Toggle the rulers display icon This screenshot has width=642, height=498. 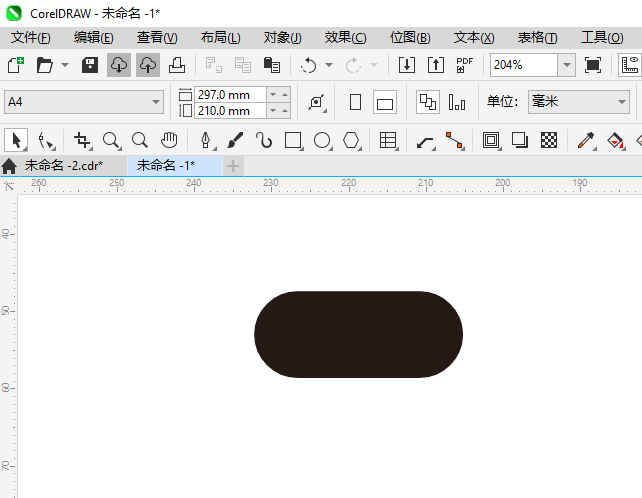[x=630, y=65]
